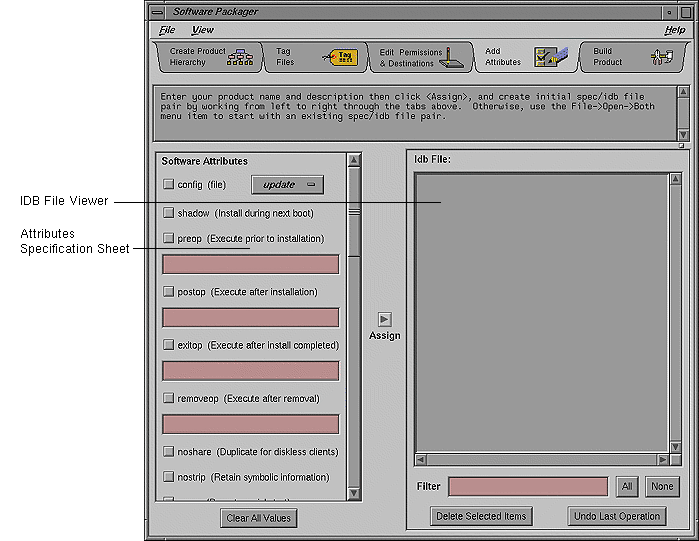The width and height of the screenshot is (699, 541).
Task: Click the exitop command input field
Action: tap(251, 371)
